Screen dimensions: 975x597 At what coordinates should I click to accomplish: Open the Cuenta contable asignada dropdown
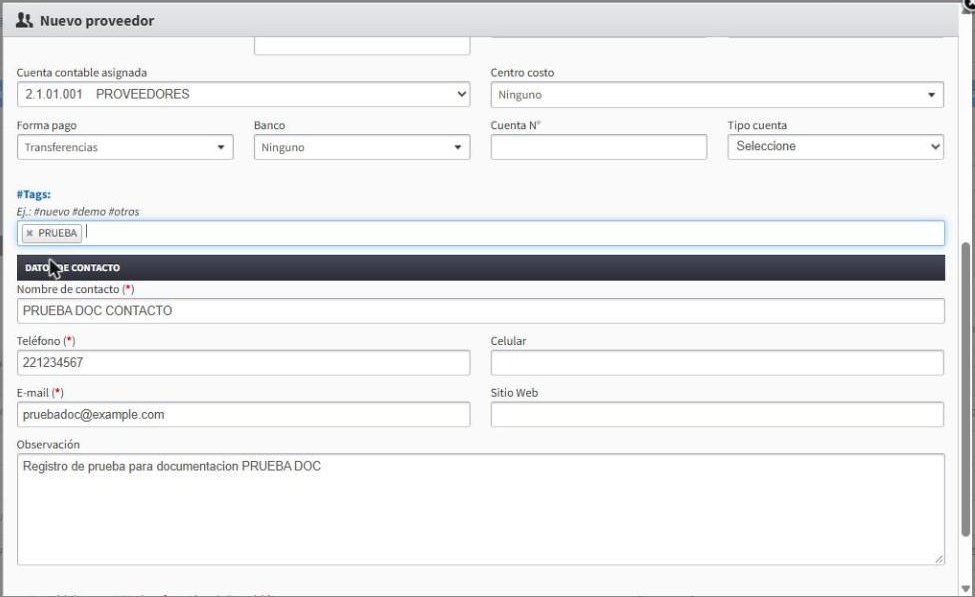243,95
